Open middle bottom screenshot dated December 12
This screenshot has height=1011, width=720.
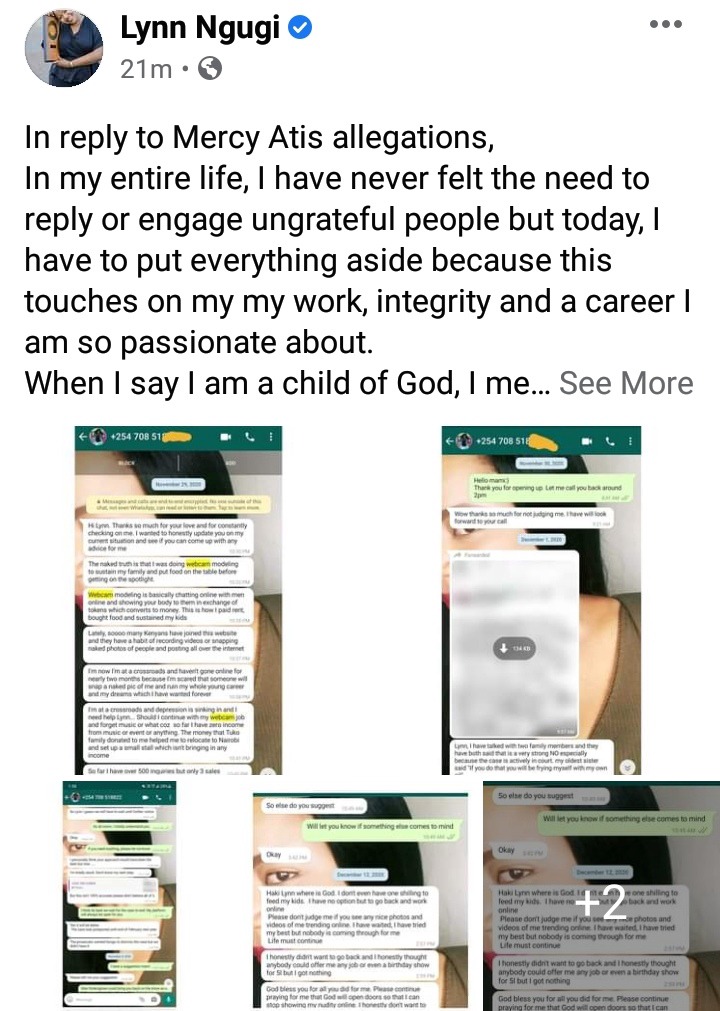coord(360,901)
